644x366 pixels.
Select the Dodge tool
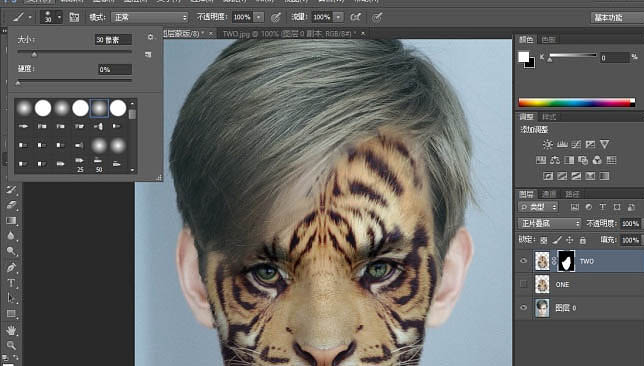click(11, 251)
